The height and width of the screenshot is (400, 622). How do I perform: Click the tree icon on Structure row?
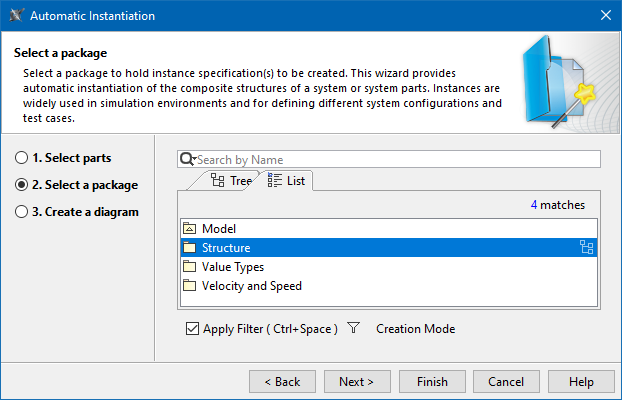click(x=587, y=248)
